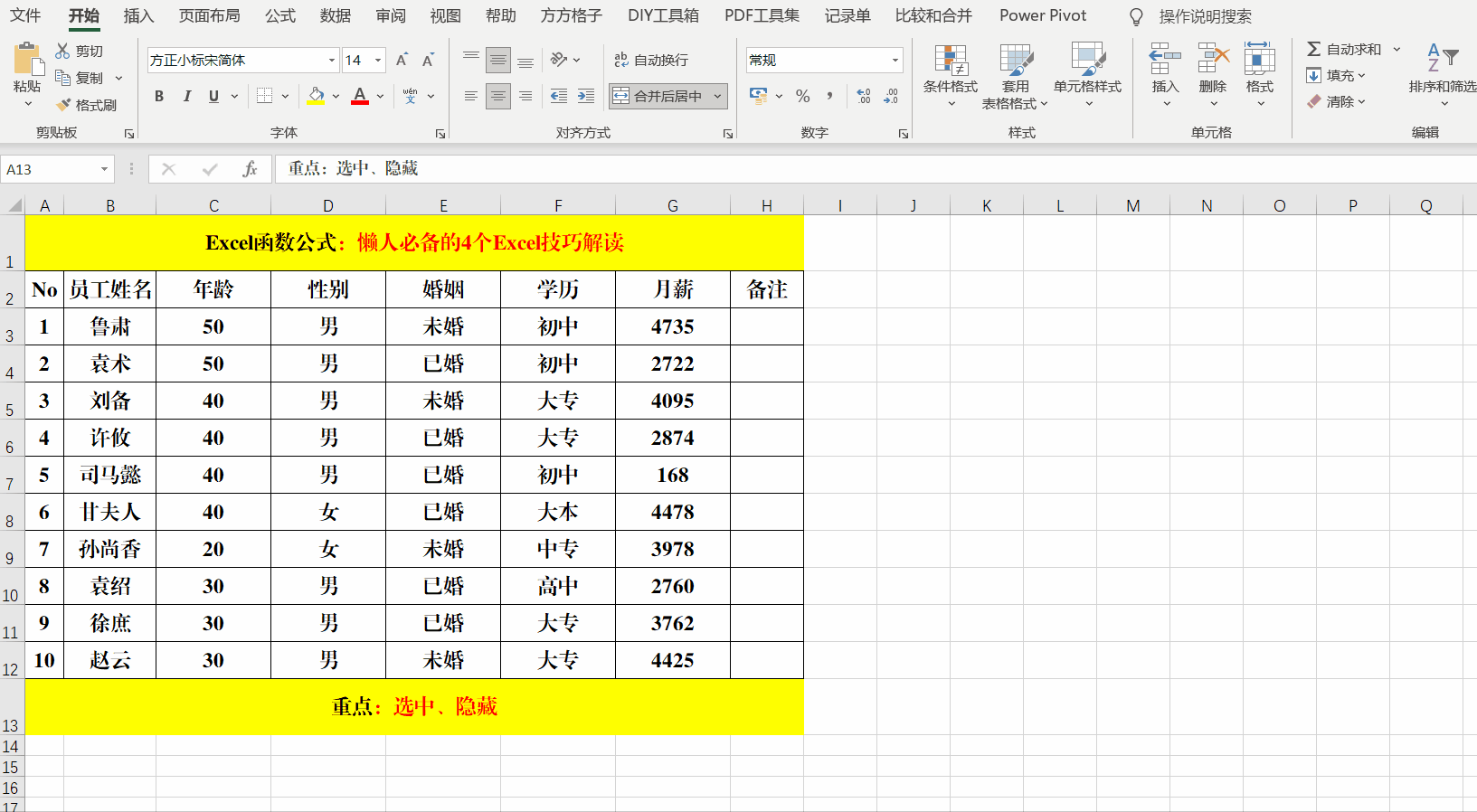Viewport: 1477px width, 812px height.
Task: Open the font name dropdown
Action: (332, 60)
